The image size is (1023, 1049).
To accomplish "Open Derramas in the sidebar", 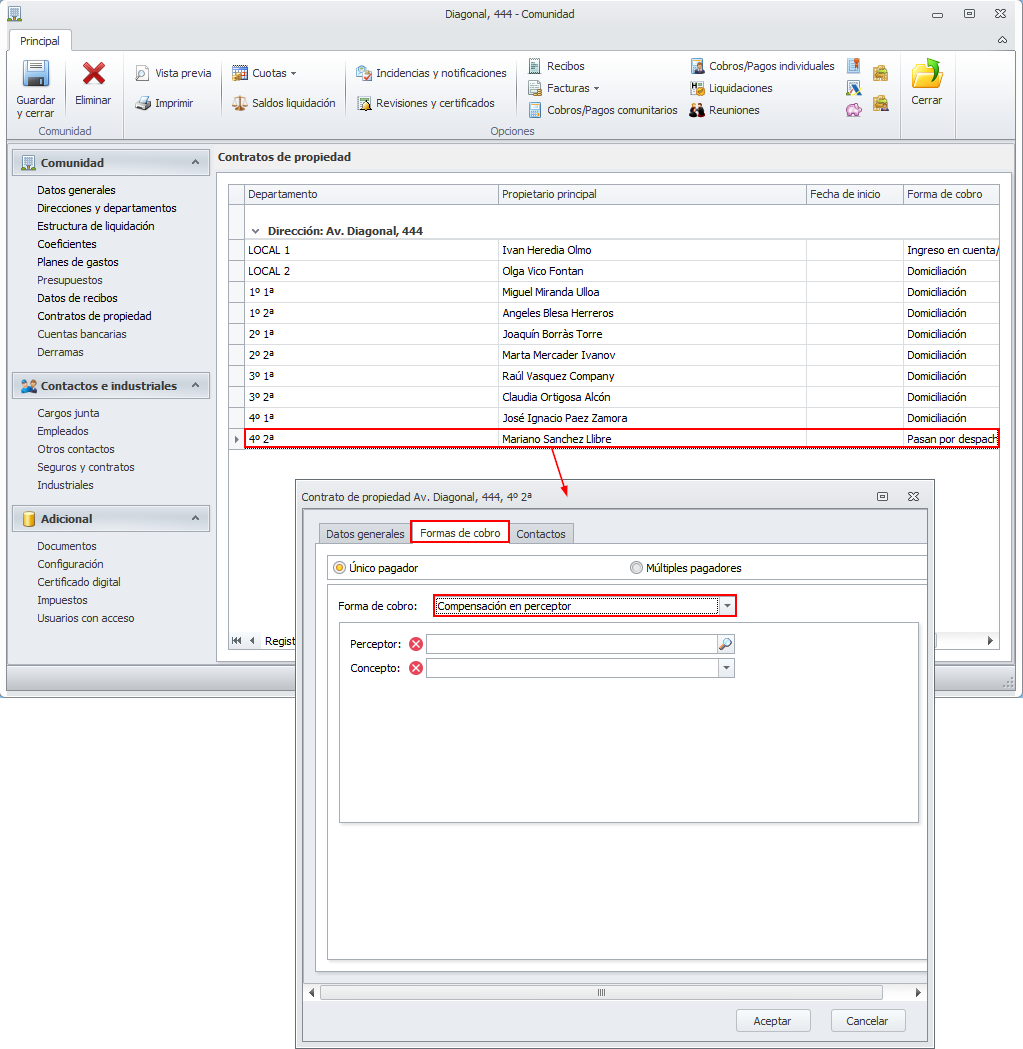I will click(x=60, y=352).
